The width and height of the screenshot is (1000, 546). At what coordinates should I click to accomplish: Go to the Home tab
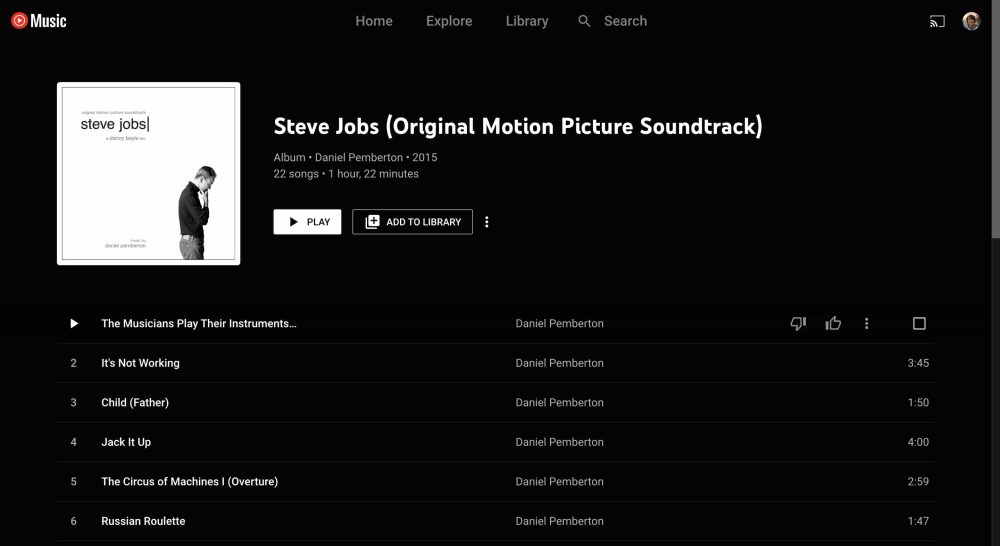374,21
